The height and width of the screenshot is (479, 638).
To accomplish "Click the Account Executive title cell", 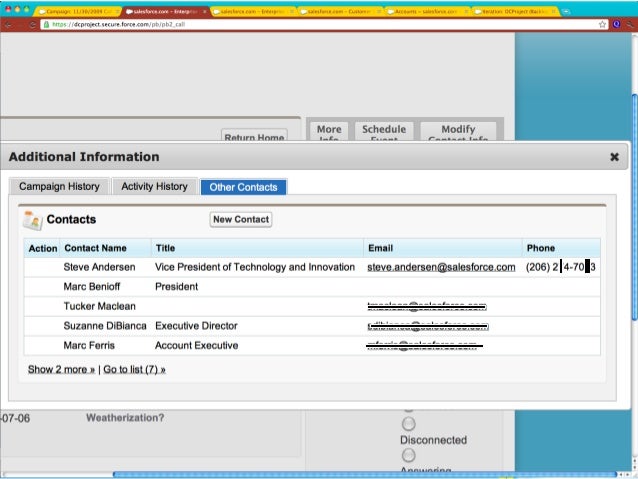I will pos(197,345).
